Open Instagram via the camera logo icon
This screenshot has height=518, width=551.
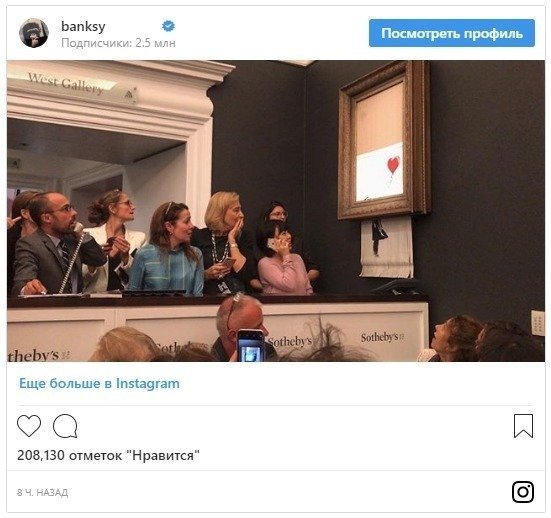[x=523, y=491]
